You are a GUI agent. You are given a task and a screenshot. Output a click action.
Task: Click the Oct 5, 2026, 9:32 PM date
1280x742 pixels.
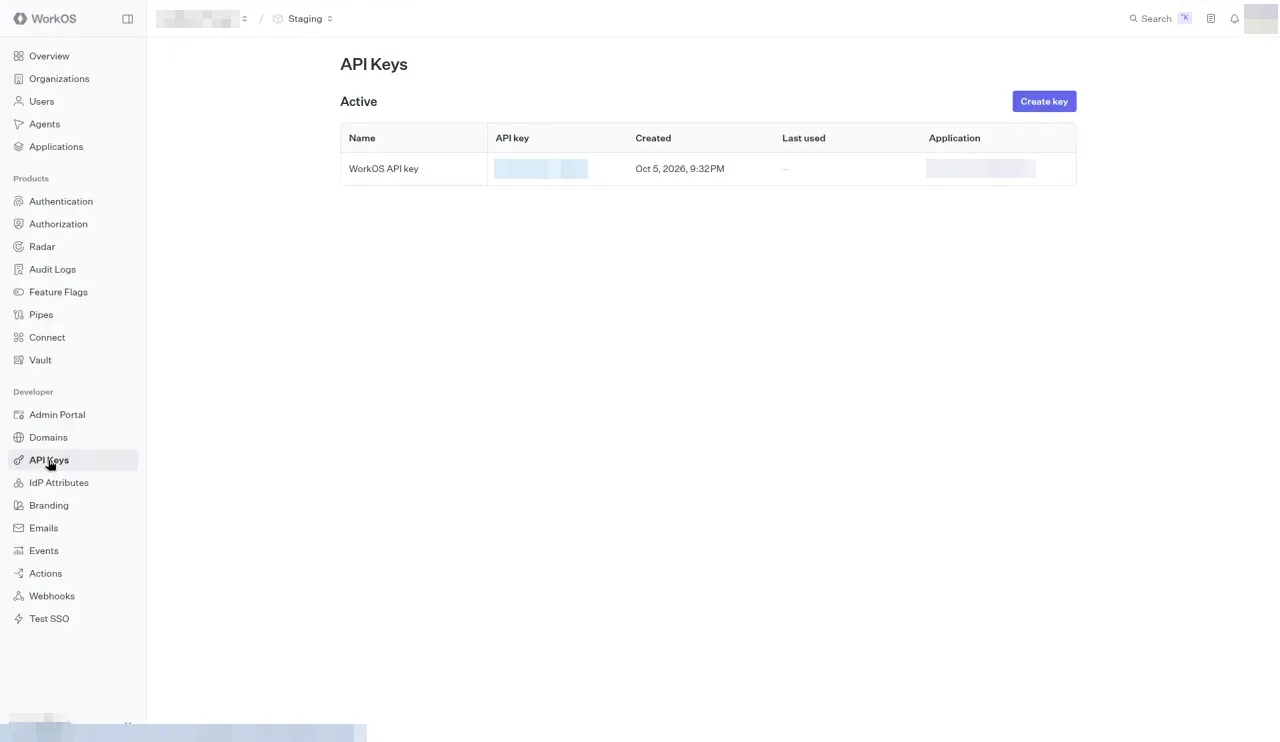coord(680,169)
